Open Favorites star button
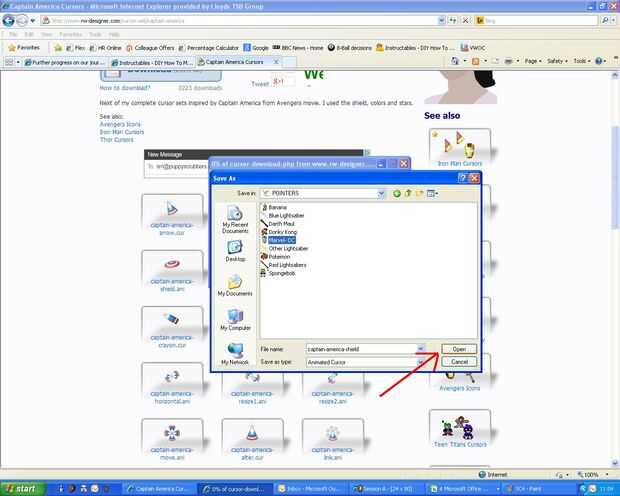The width and height of the screenshot is (620, 496). [x=24, y=48]
